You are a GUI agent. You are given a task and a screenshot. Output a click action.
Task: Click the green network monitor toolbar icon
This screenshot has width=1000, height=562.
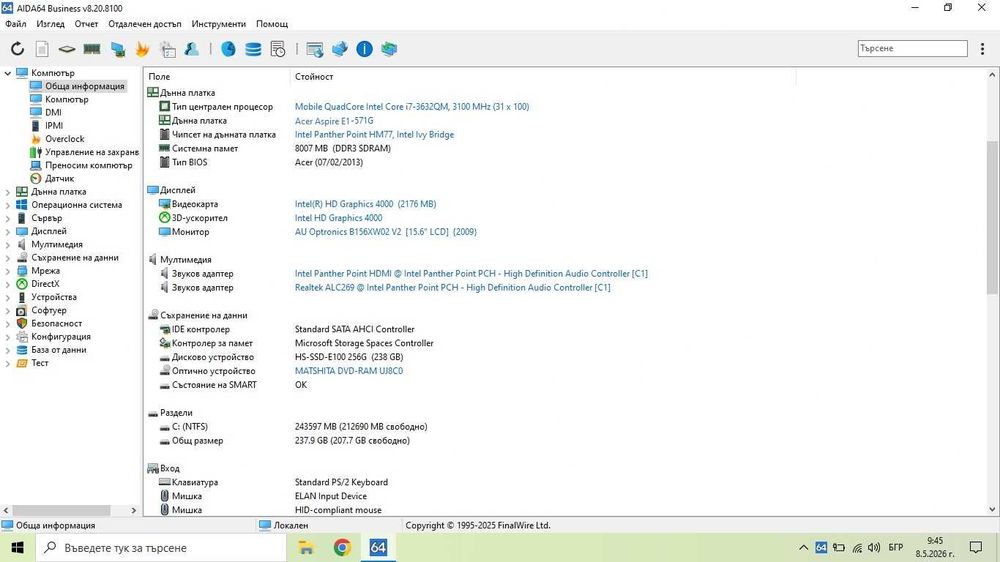point(389,48)
